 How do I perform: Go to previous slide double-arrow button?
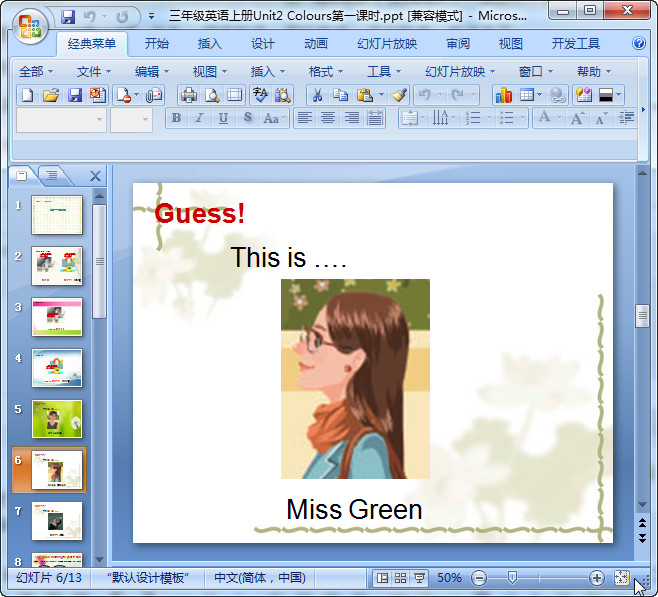tap(642, 523)
